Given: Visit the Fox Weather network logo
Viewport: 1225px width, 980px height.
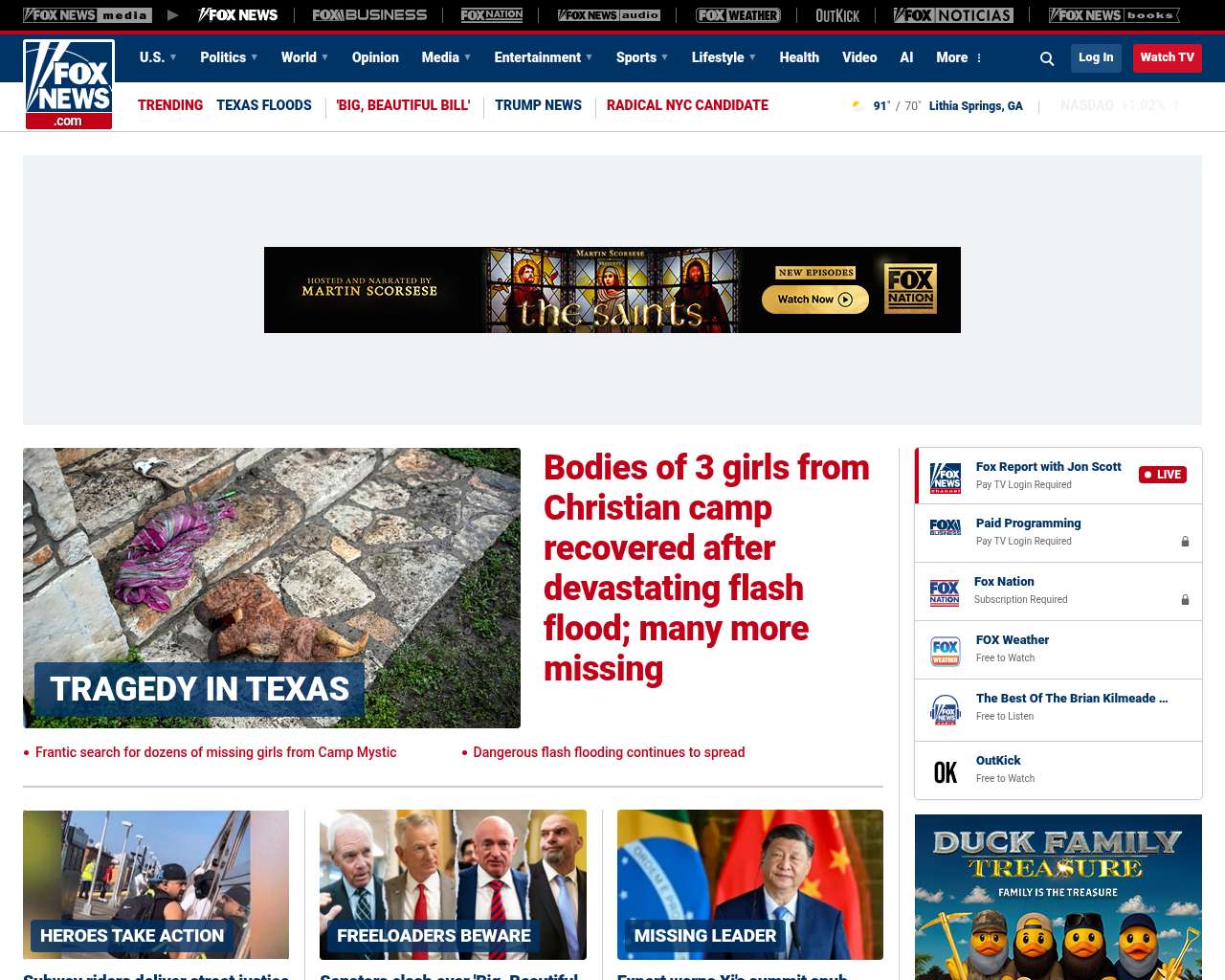Looking at the screenshot, I should point(738,15).
